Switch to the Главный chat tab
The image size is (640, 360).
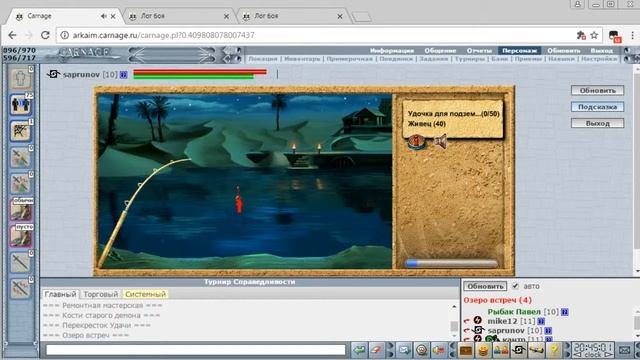tap(60, 294)
